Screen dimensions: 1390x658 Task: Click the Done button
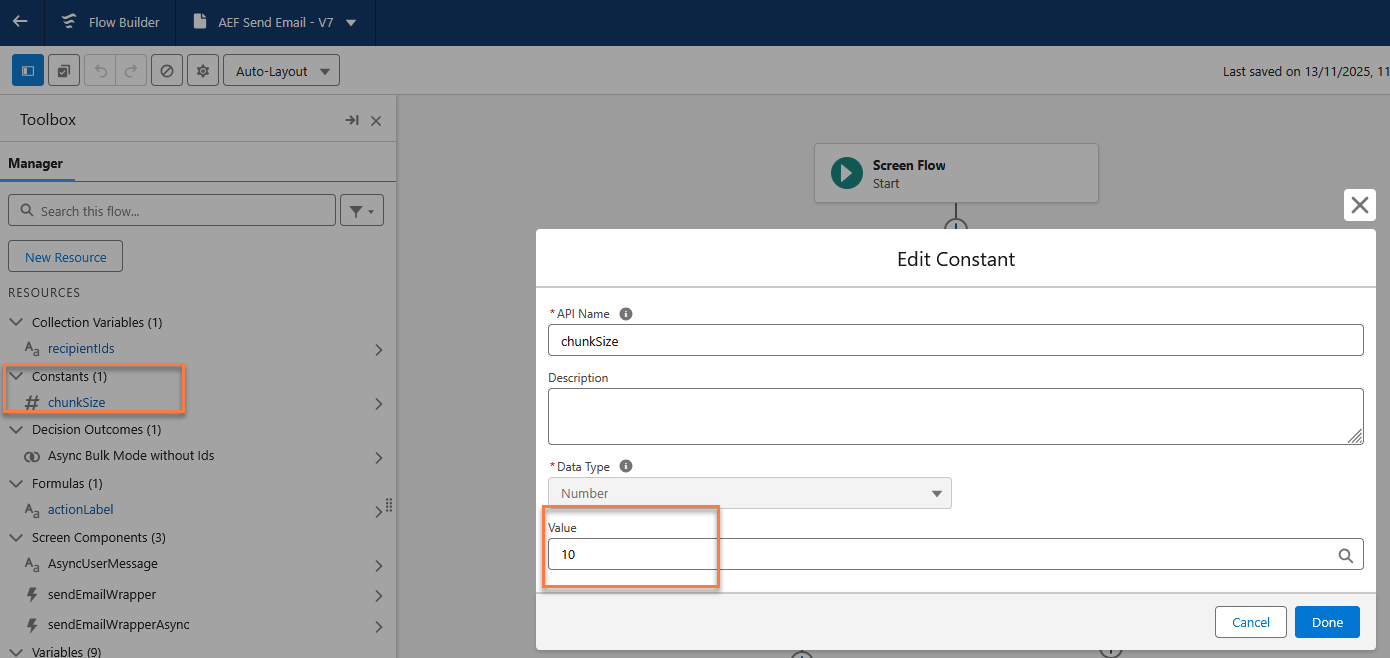pyautogui.click(x=1326, y=622)
